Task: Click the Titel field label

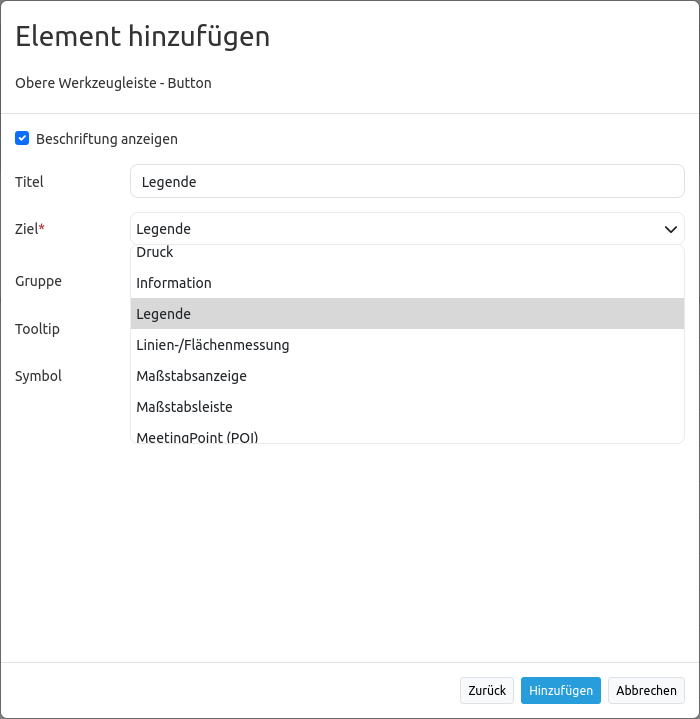Action: pyautogui.click(x=30, y=182)
